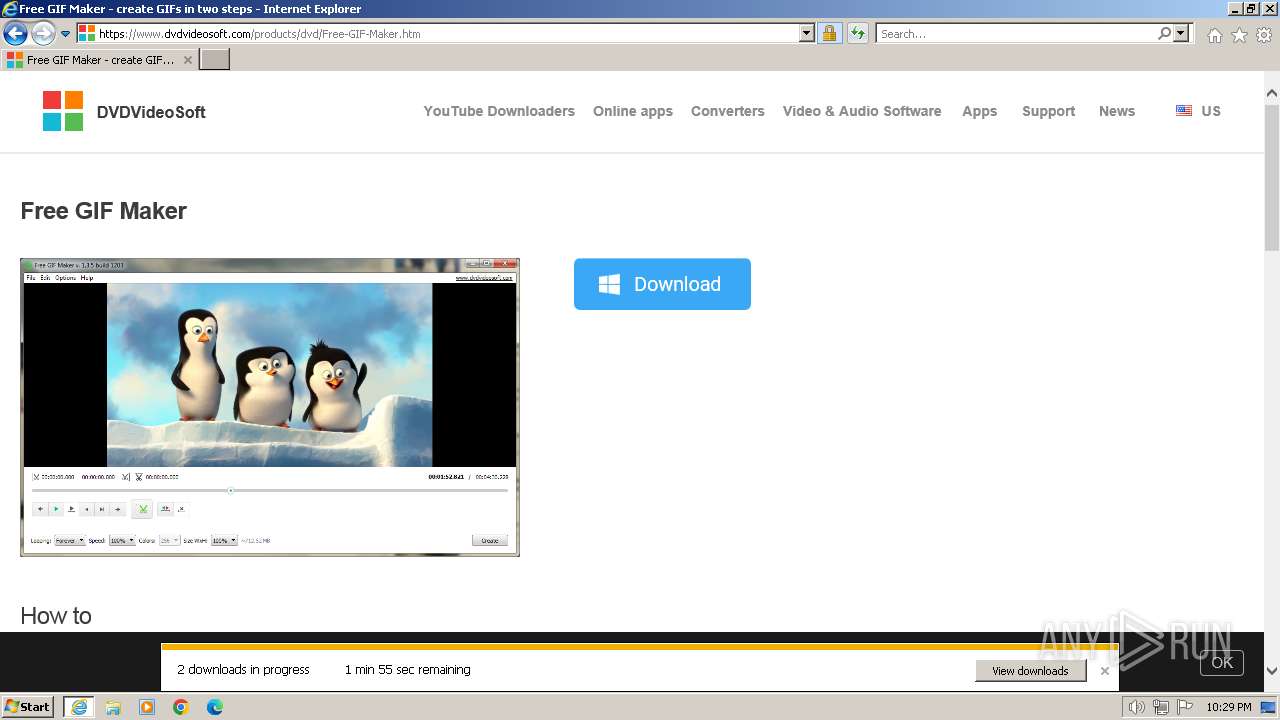Open the Converters menu

click(x=727, y=111)
